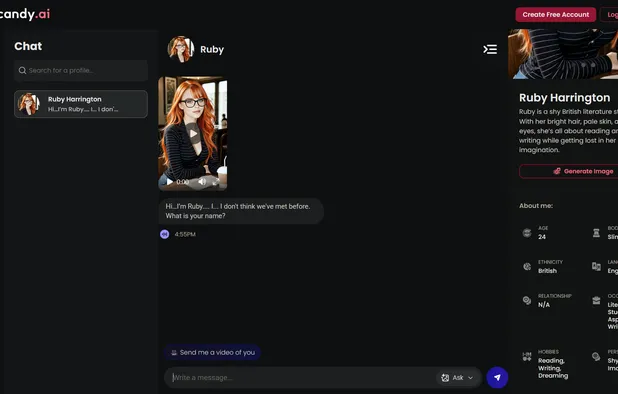Open the Ask dropdown
The image size is (618, 394).
[x=457, y=377]
